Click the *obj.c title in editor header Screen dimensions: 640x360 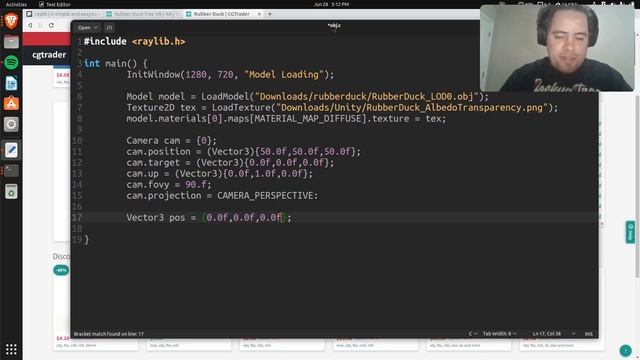click(x=334, y=25)
